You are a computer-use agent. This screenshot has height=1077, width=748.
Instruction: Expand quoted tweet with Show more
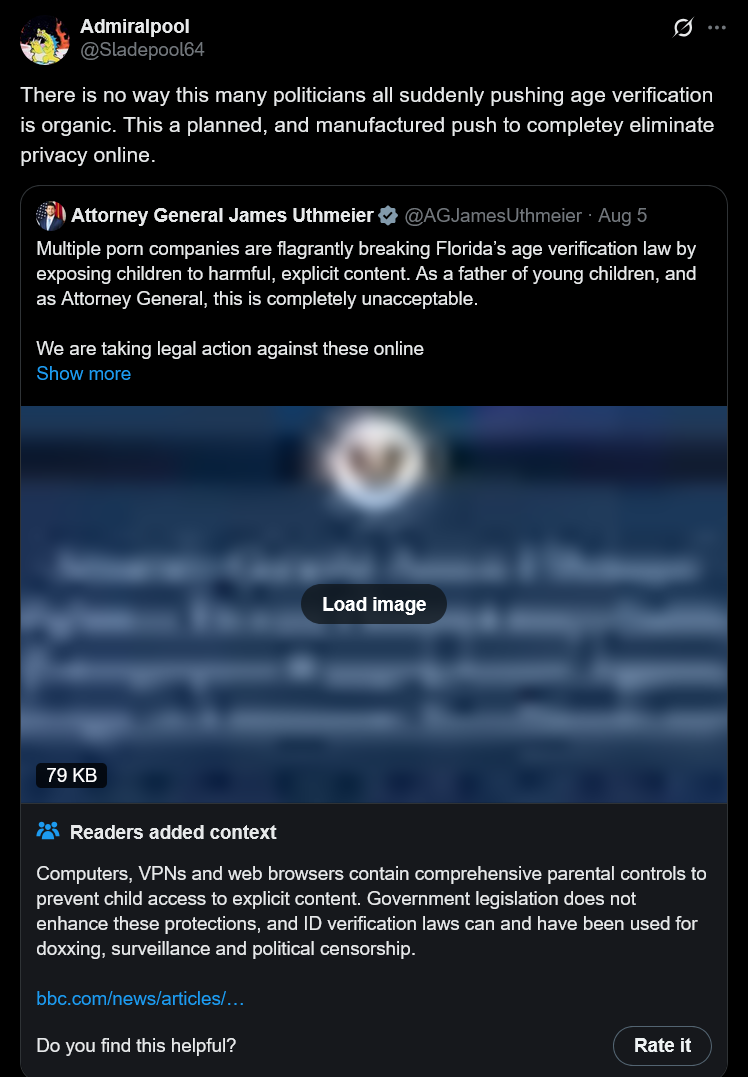pyautogui.click(x=84, y=374)
